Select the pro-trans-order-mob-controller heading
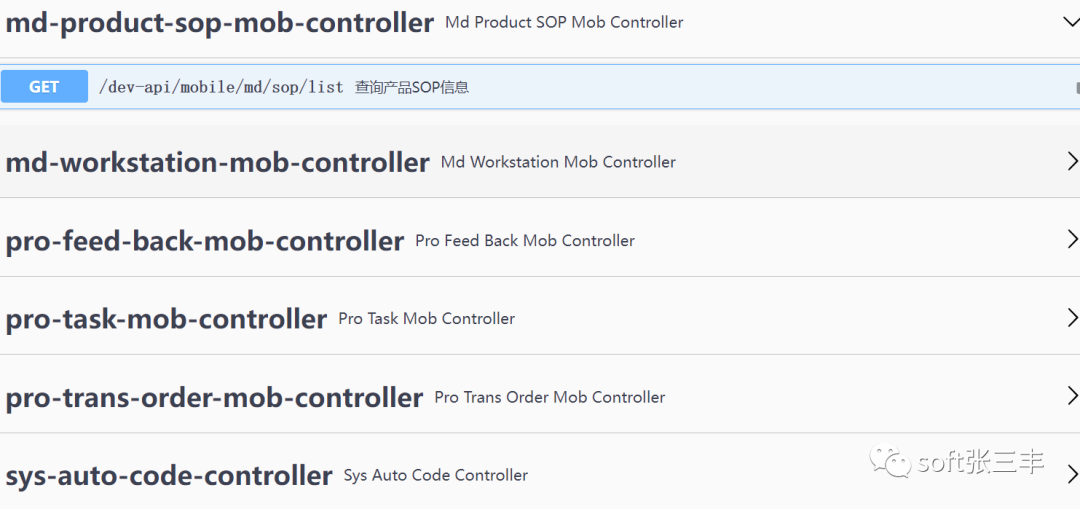Screen dimensions: 1080x509 pyautogui.click(x=214, y=397)
